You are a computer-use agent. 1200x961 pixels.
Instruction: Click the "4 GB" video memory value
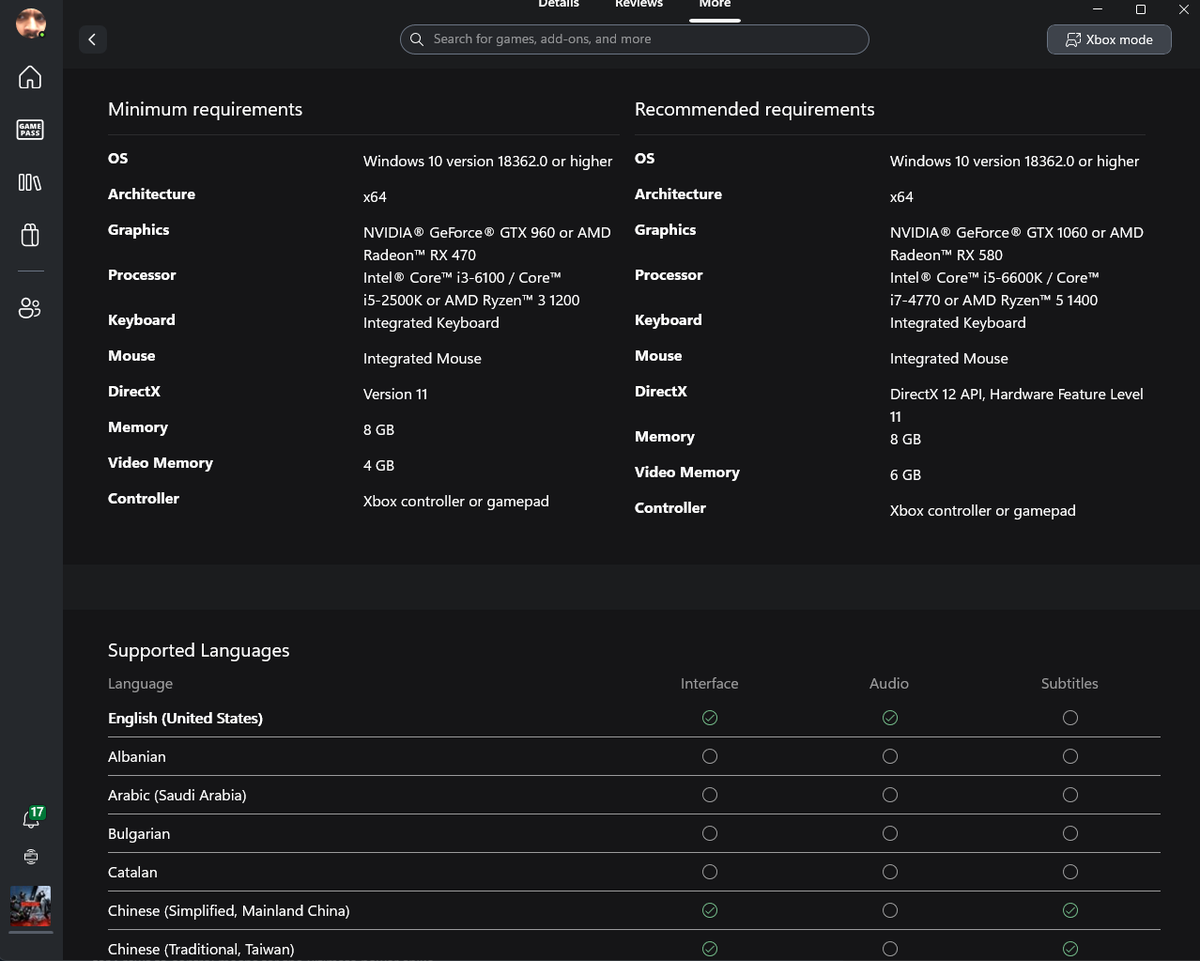tap(379, 465)
